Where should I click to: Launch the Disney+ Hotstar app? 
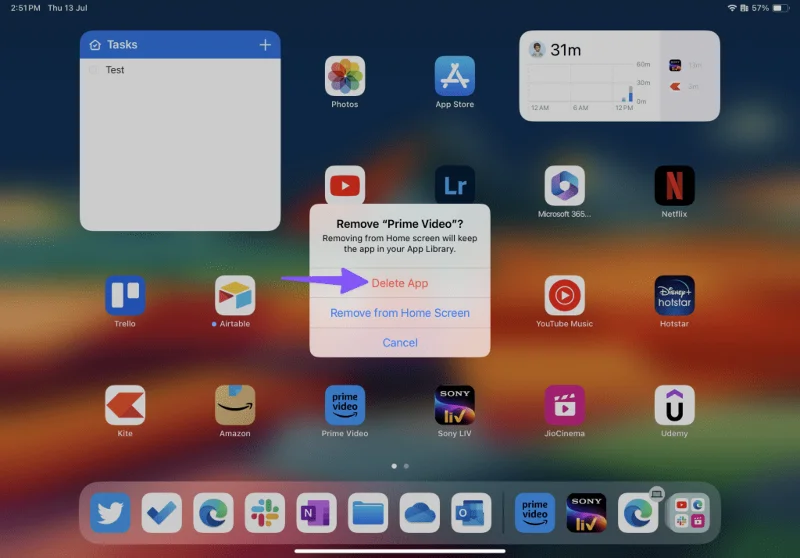(x=674, y=295)
